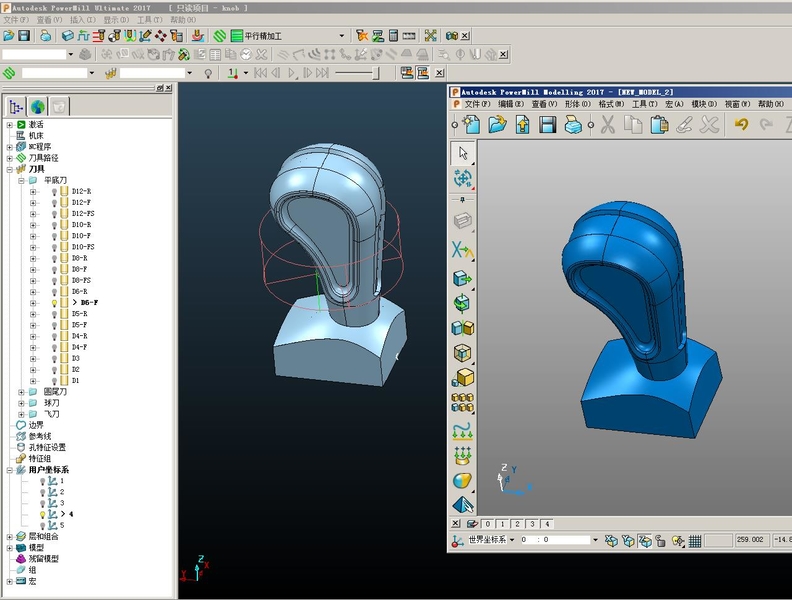
Task: Open project icon in PowerMill toolbar
Action: (9, 36)
